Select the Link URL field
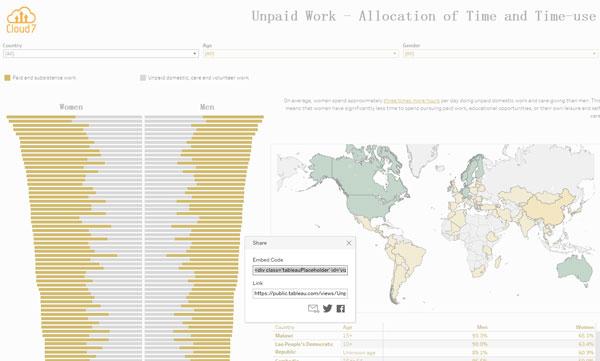The height and width of the screenshot is (361, 600). (300, 294)
